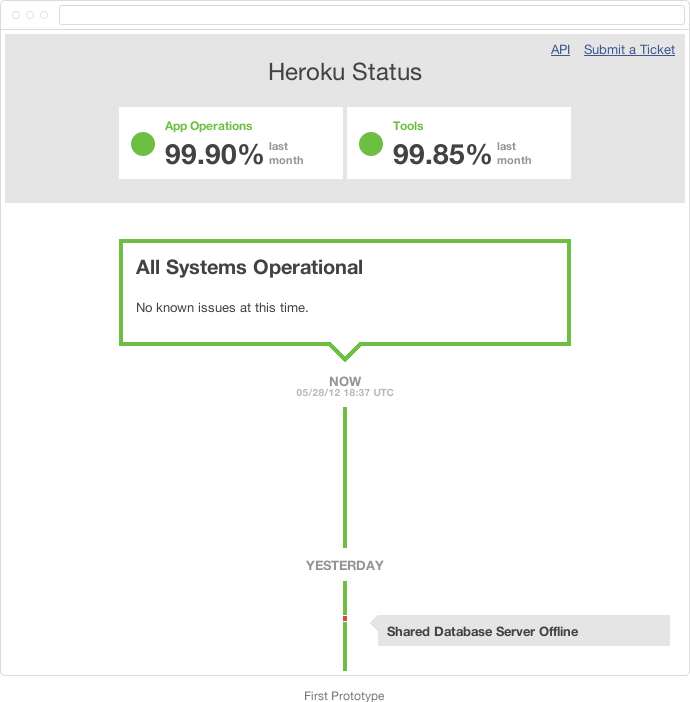Click the first browser window control circle

[16, 15]
